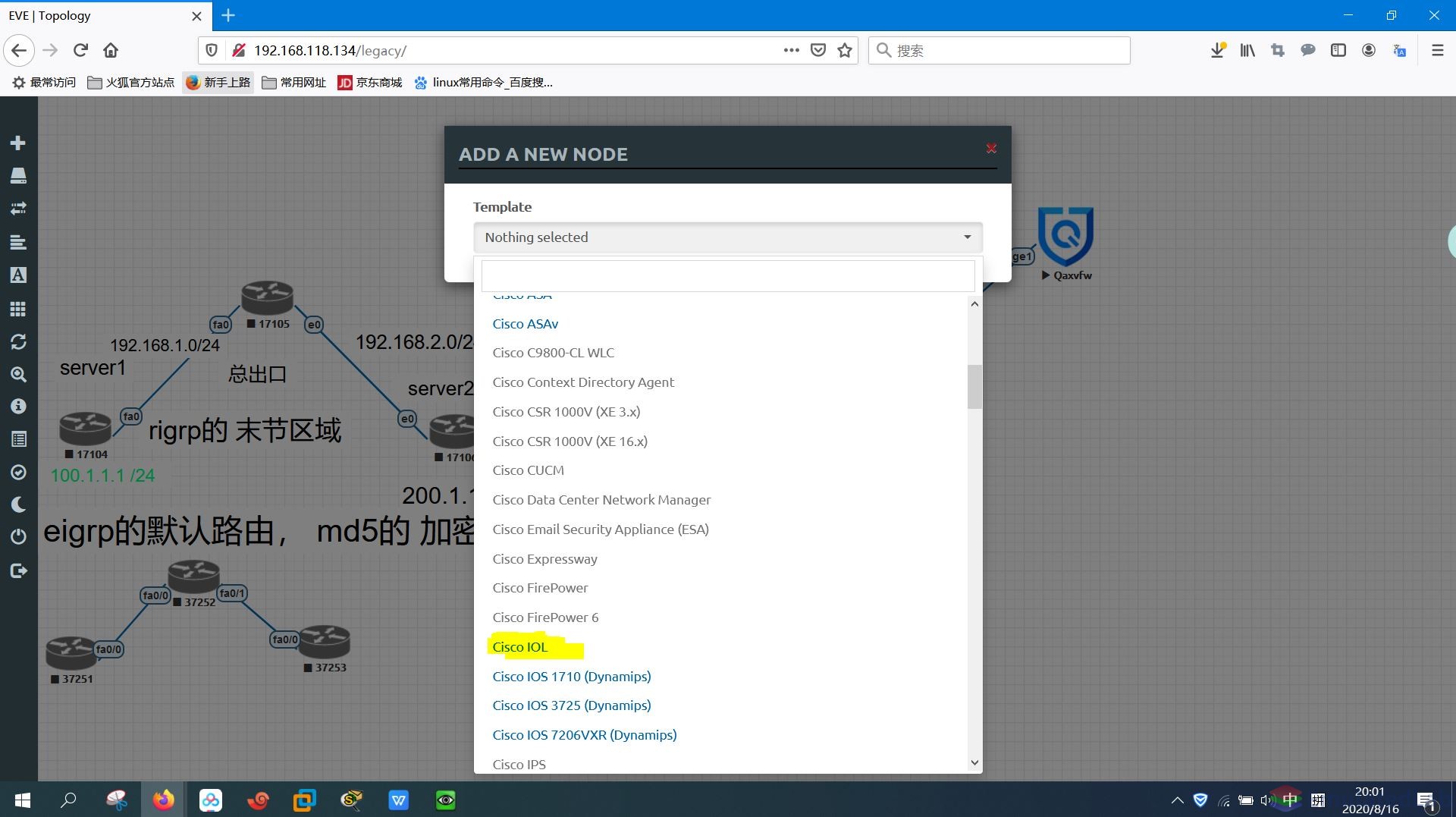The image size is (1456, 817).
Task: Select Cisco C9800-CL WLC template
Action: [x=553, y=353]
